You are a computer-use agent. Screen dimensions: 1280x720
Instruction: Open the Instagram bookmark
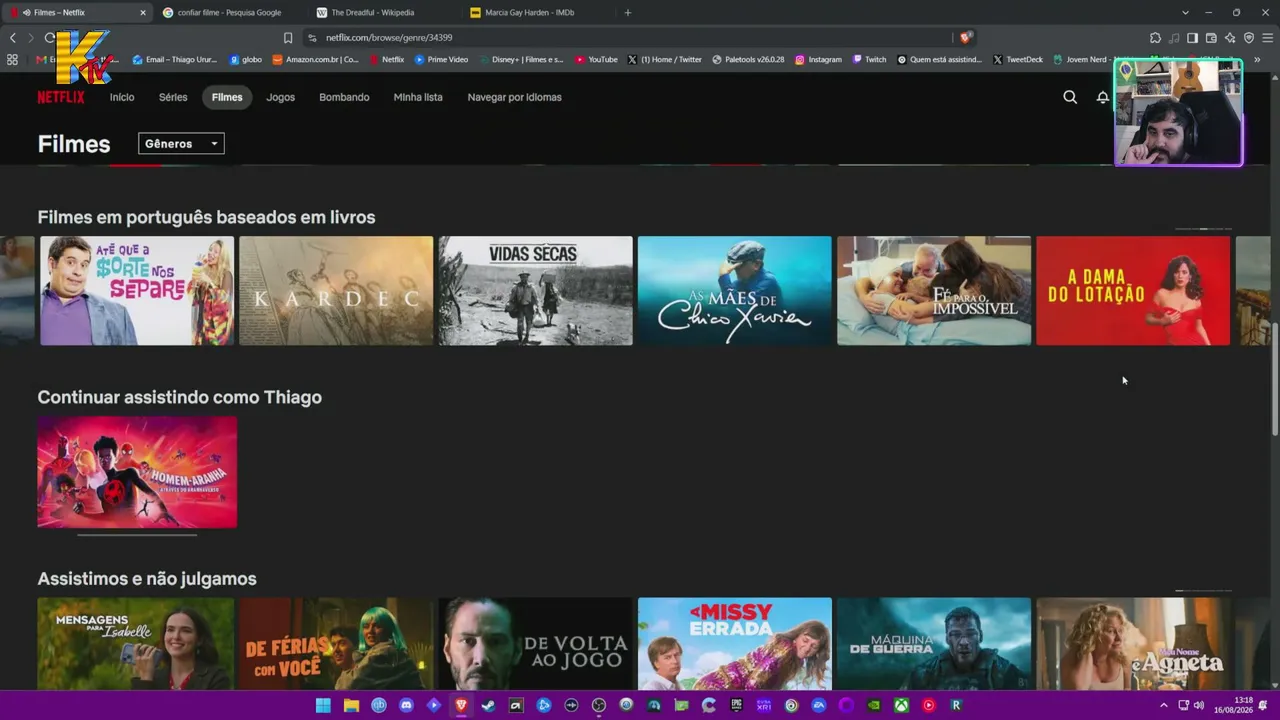pyautogui.click(x=819, y=60)
